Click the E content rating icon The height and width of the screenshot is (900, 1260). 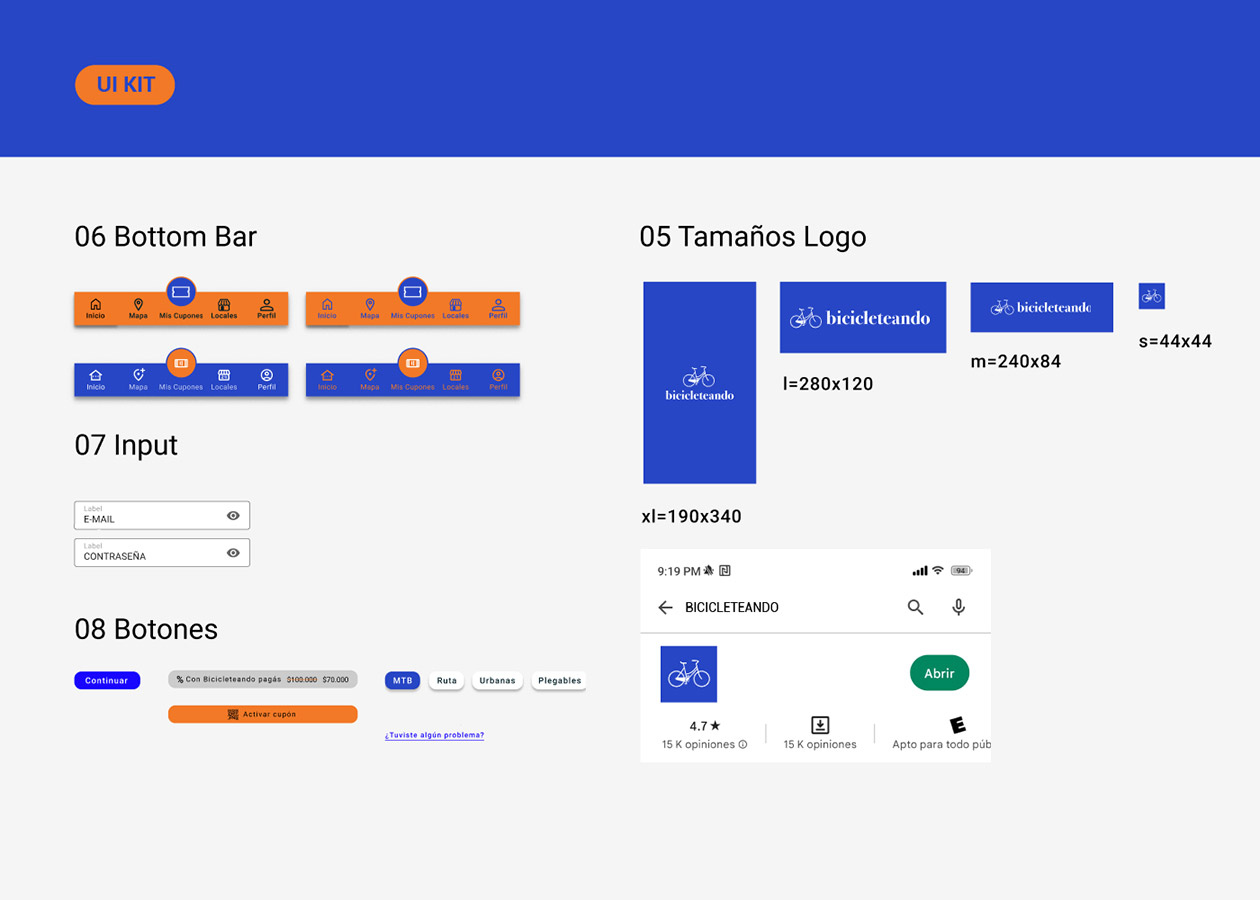[957, 725]
